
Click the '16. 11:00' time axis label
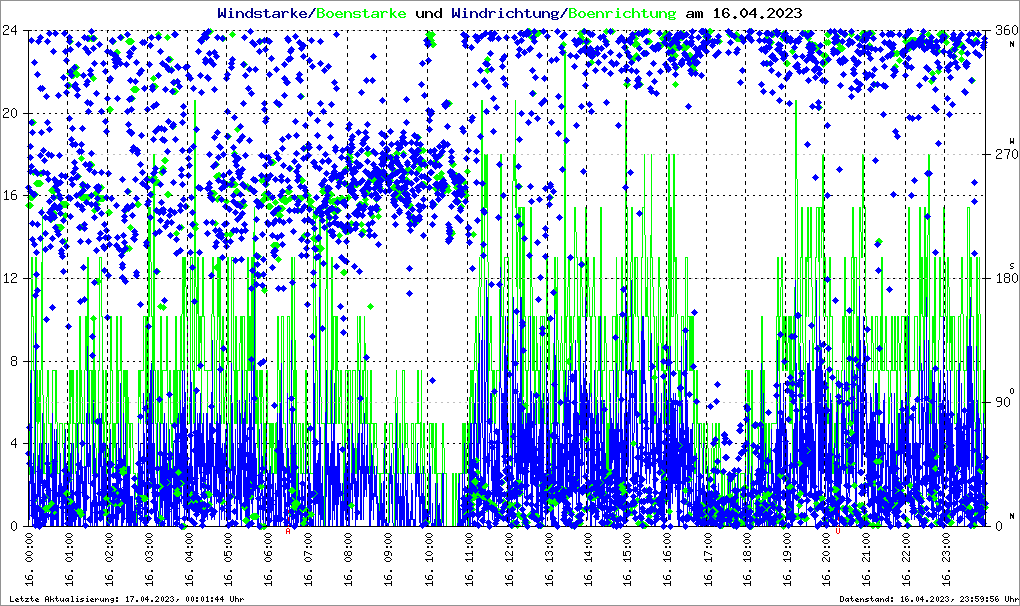(x=467, y=559)
